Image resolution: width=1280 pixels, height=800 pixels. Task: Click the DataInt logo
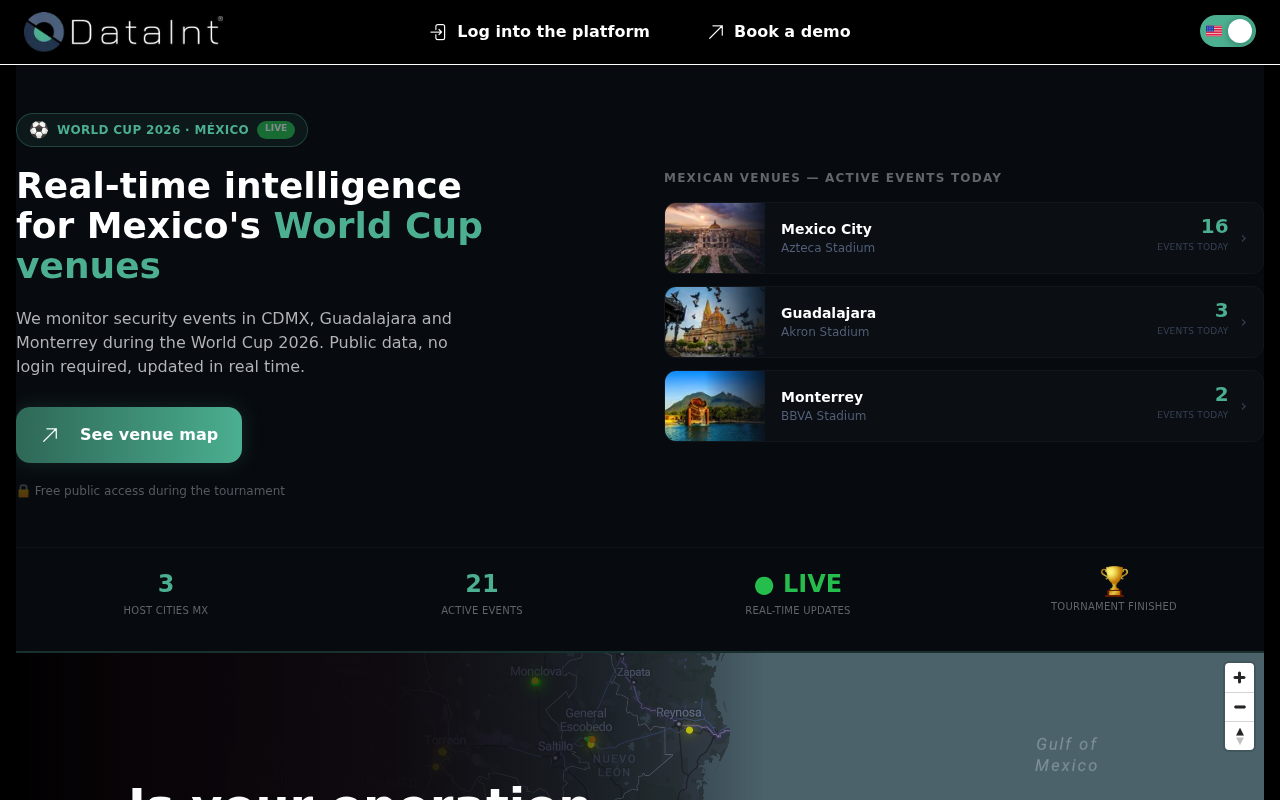[123, 32]
